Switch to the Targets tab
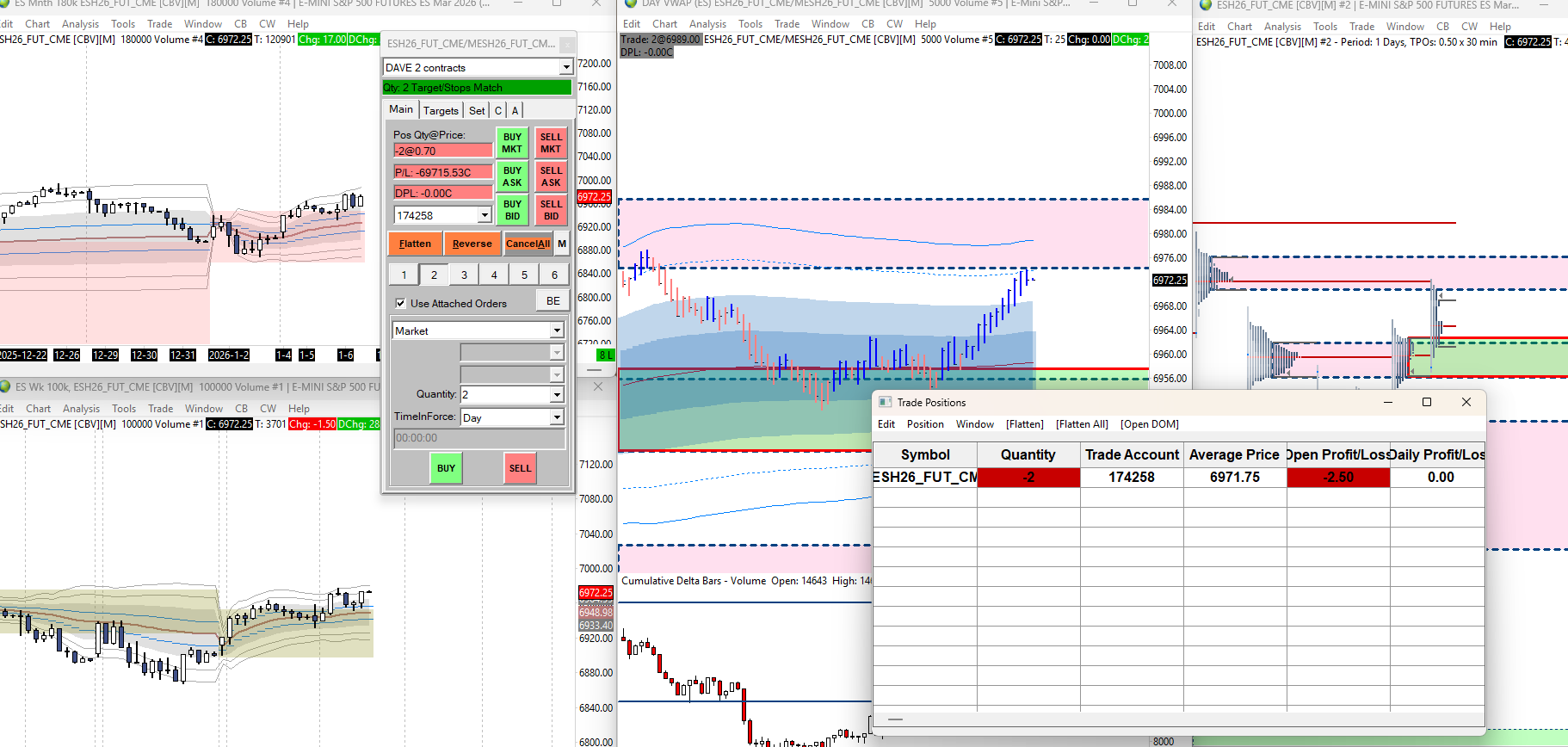This screenshot has height=747, width=1568. (441, 110)
